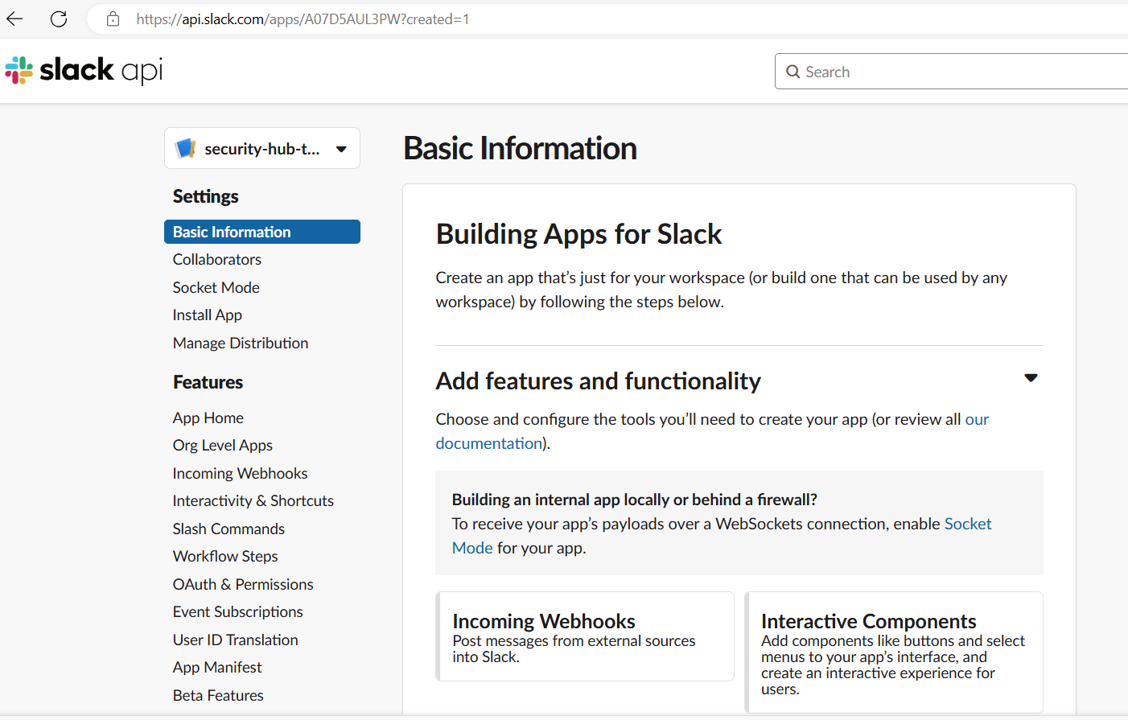Click the 'Features' sidebar heading
The image size is (1128, 720).
click(208, 382)
